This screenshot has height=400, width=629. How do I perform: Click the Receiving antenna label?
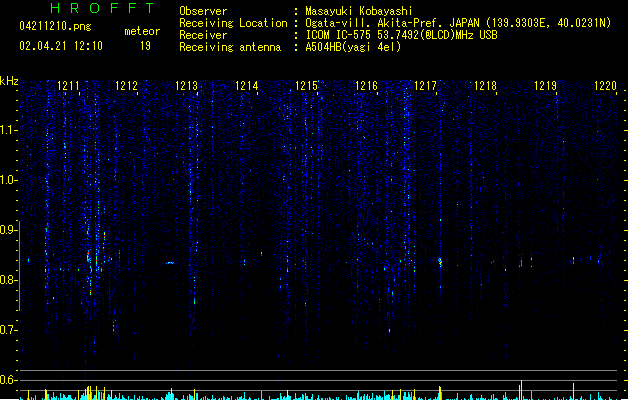[230, 47]
